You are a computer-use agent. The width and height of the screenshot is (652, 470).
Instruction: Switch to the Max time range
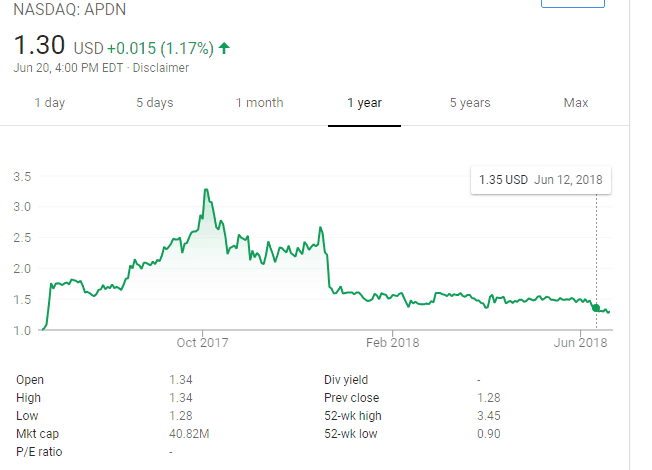coord(575,103)
